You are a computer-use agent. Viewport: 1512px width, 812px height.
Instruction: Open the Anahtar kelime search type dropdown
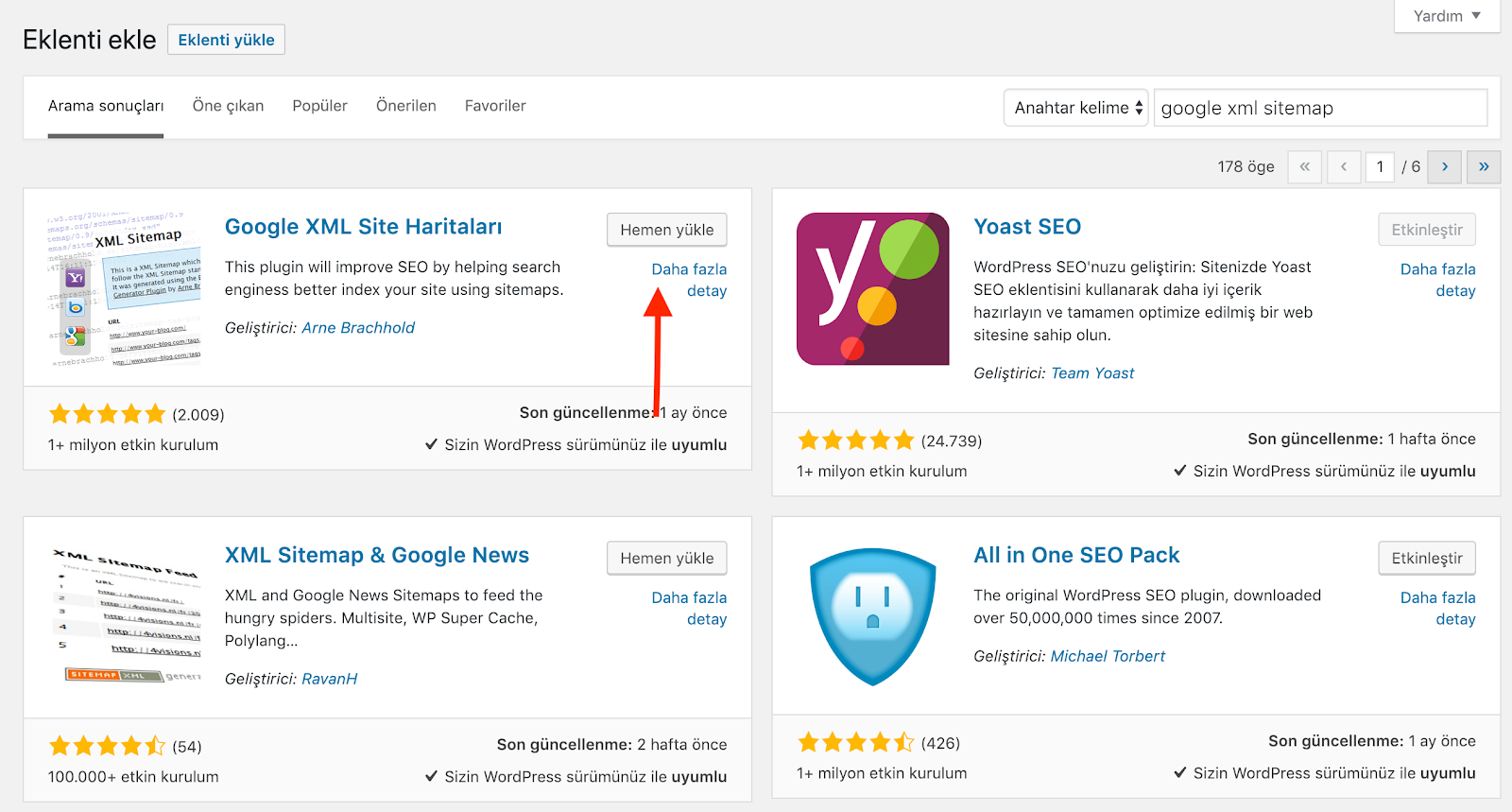(1075, 108)
